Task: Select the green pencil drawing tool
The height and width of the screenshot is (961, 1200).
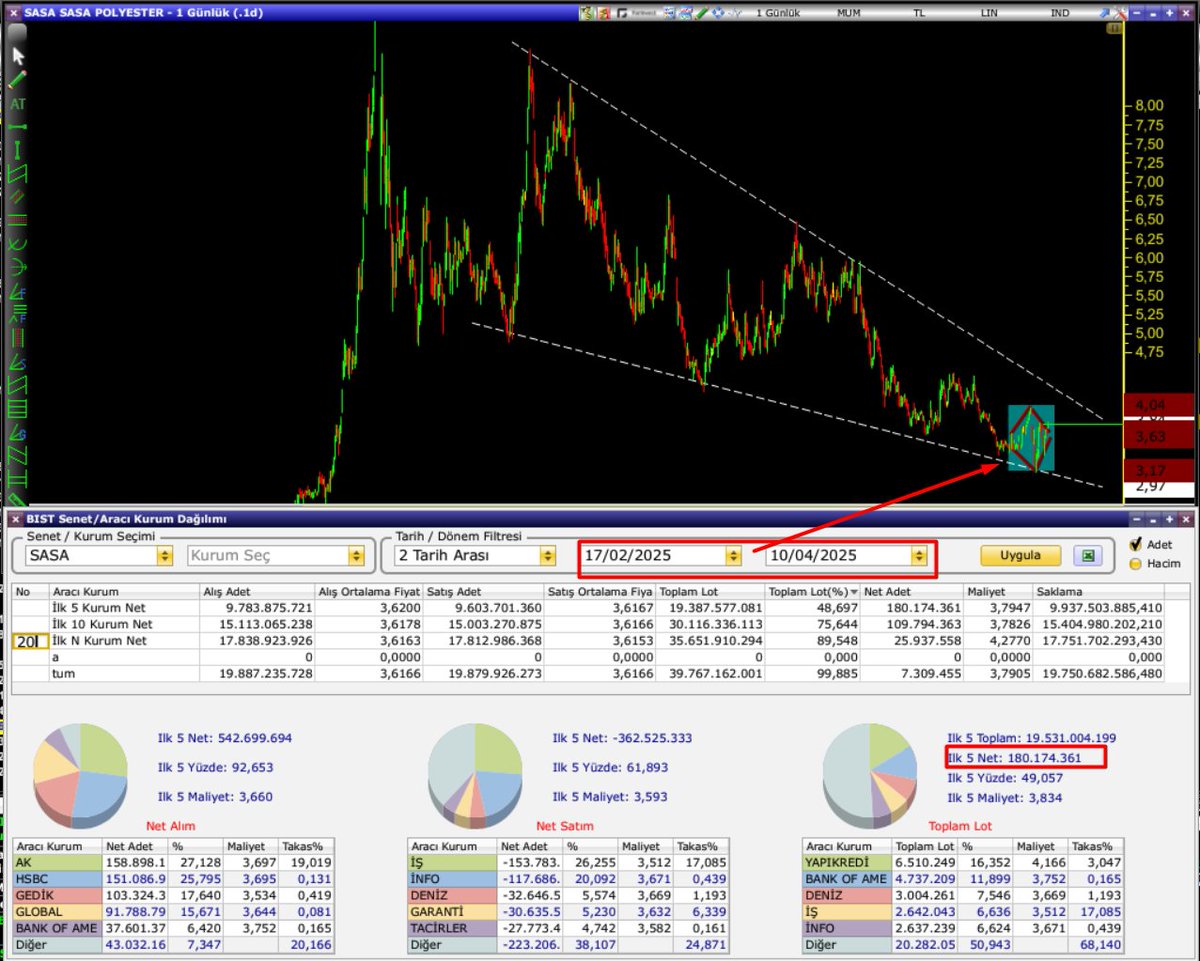Action: coord(17,79)
